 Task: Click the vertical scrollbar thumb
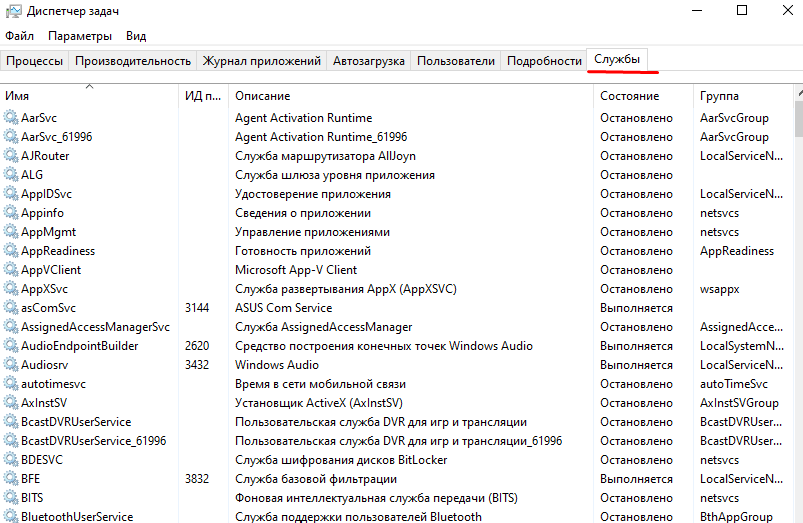pos(797,118)
